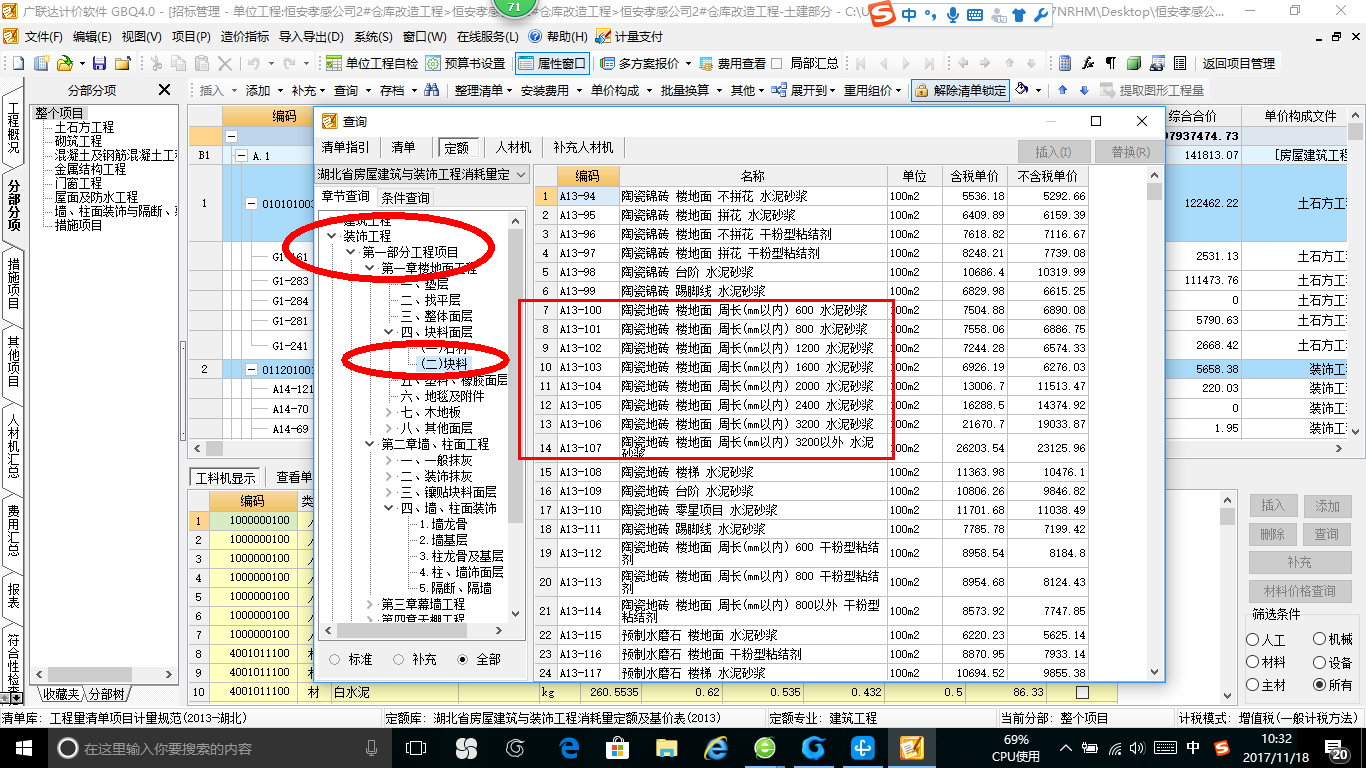Select 全部 radio button in query dialog
The height and width of the screenshot is (768, 1366).
pyautogui.click(x=463, y=660)
